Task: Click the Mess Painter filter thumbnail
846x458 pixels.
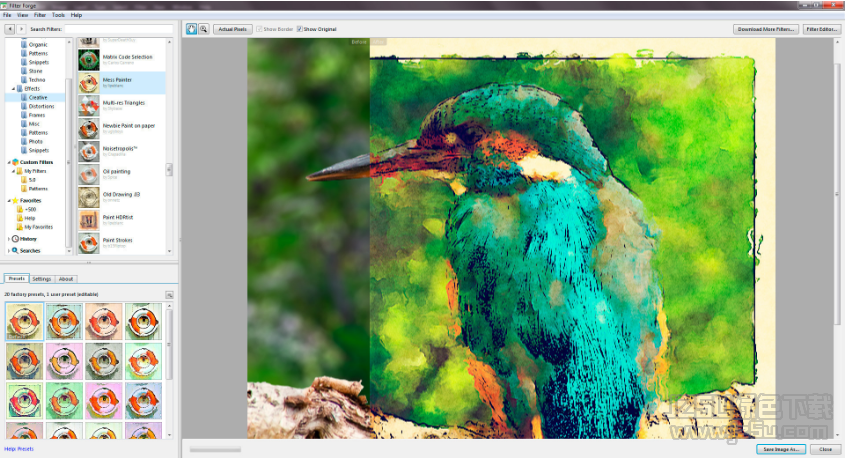Action: 88,83
